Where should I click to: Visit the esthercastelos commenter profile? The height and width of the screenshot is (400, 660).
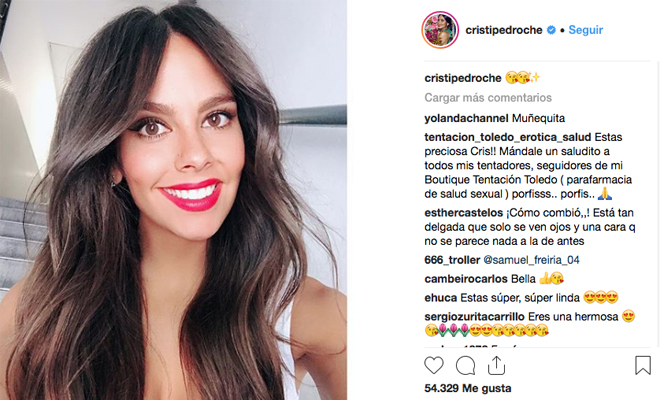click(463, 212)
